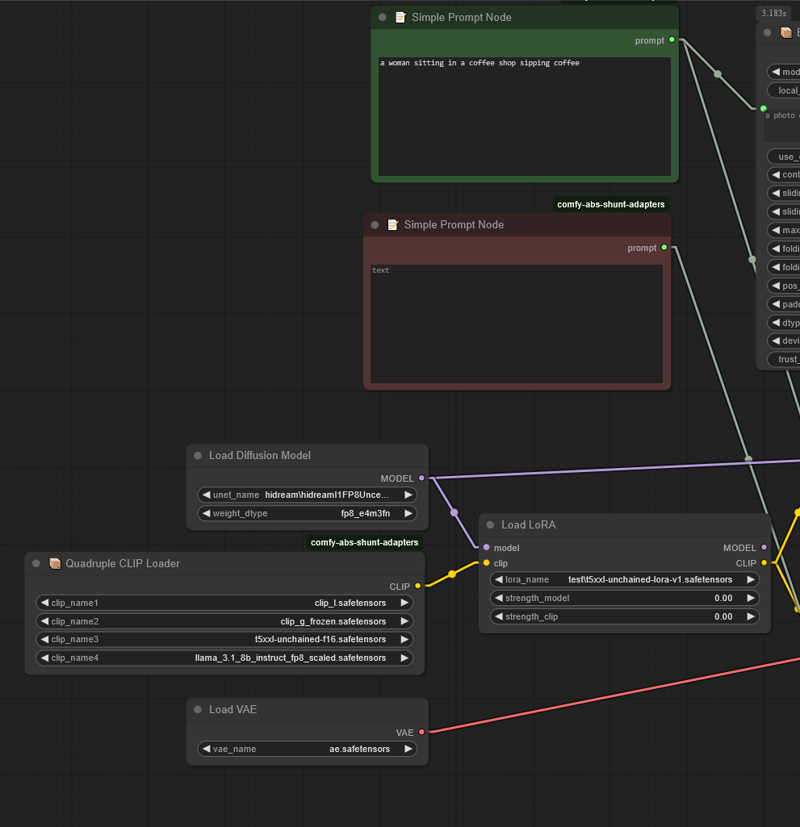Open the vae_name dropdown showing ae.safetensors
Image resolution: width=800 pixels, height=827 pixels.
point(307,749)
